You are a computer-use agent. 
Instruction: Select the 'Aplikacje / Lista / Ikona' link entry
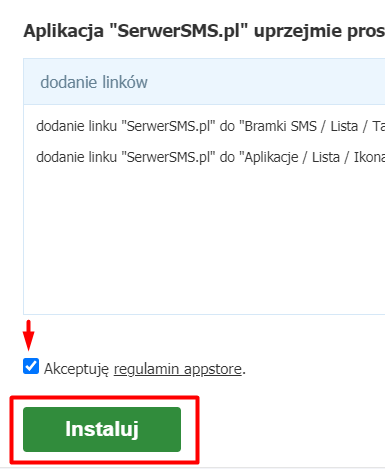210,157
